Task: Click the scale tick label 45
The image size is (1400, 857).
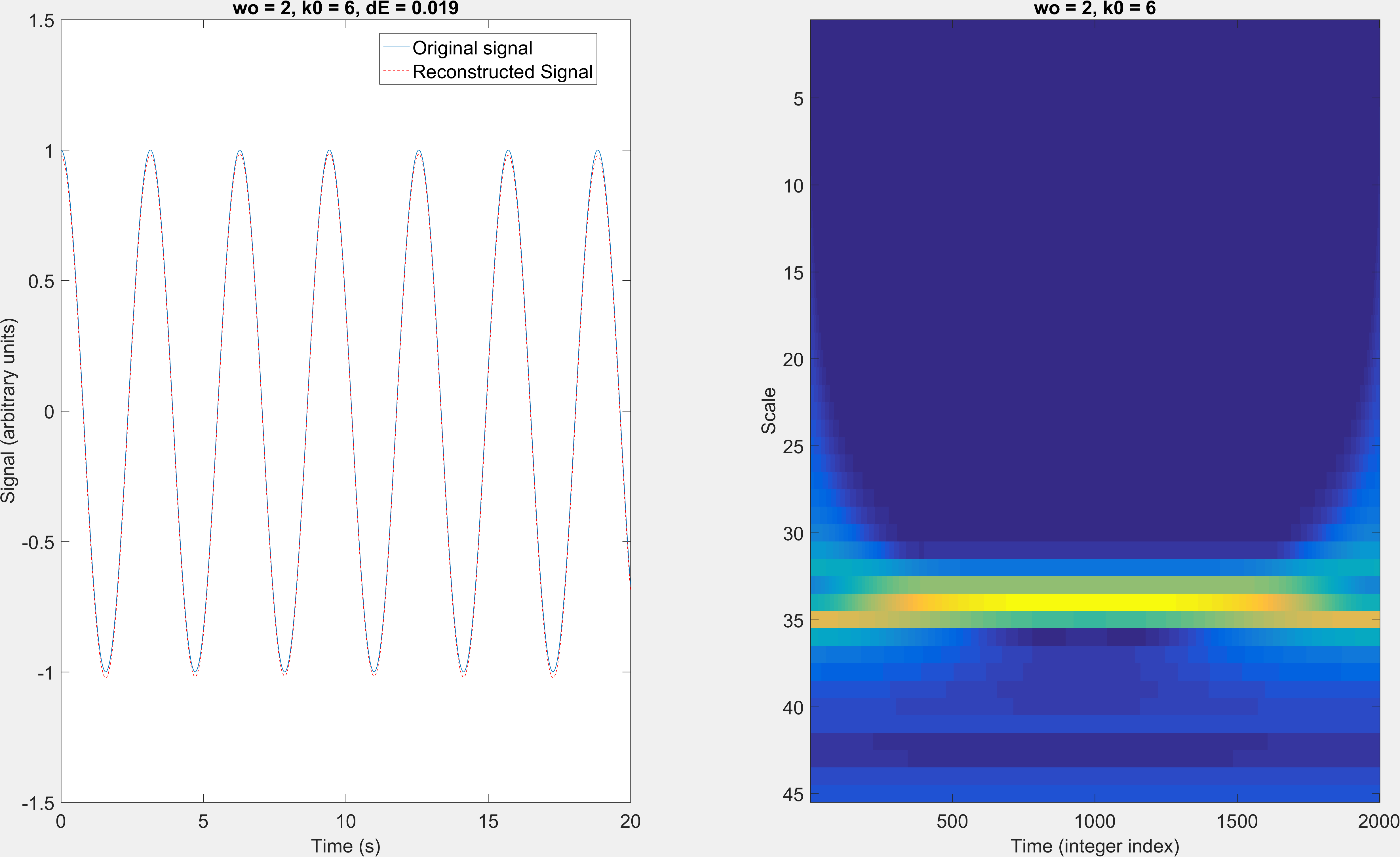Action: pyautogui.click(x=793, y=795)
